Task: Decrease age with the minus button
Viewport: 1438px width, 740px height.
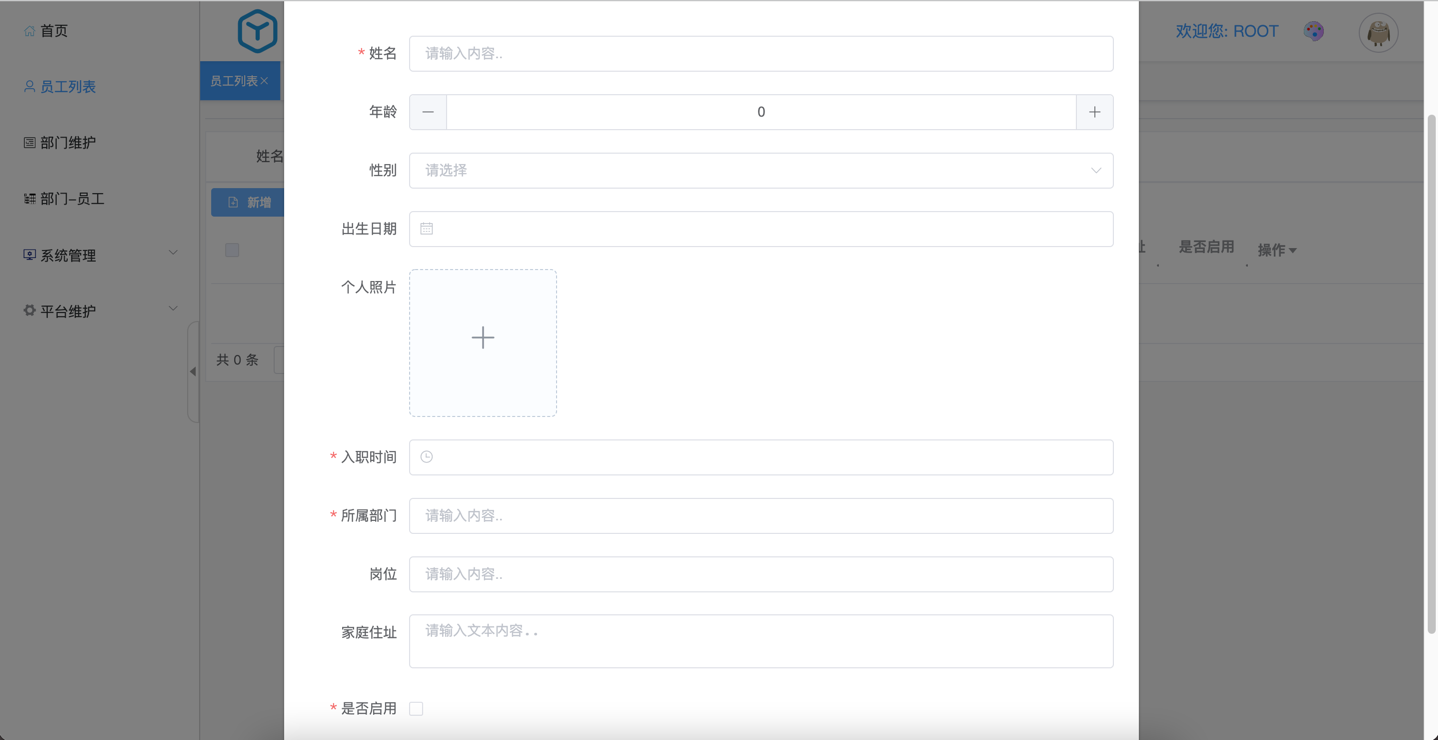Action: pos(428,112)
